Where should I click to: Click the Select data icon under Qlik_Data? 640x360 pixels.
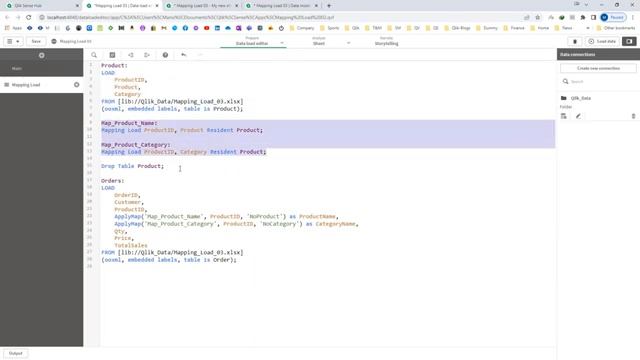click(x=564, y=116)
